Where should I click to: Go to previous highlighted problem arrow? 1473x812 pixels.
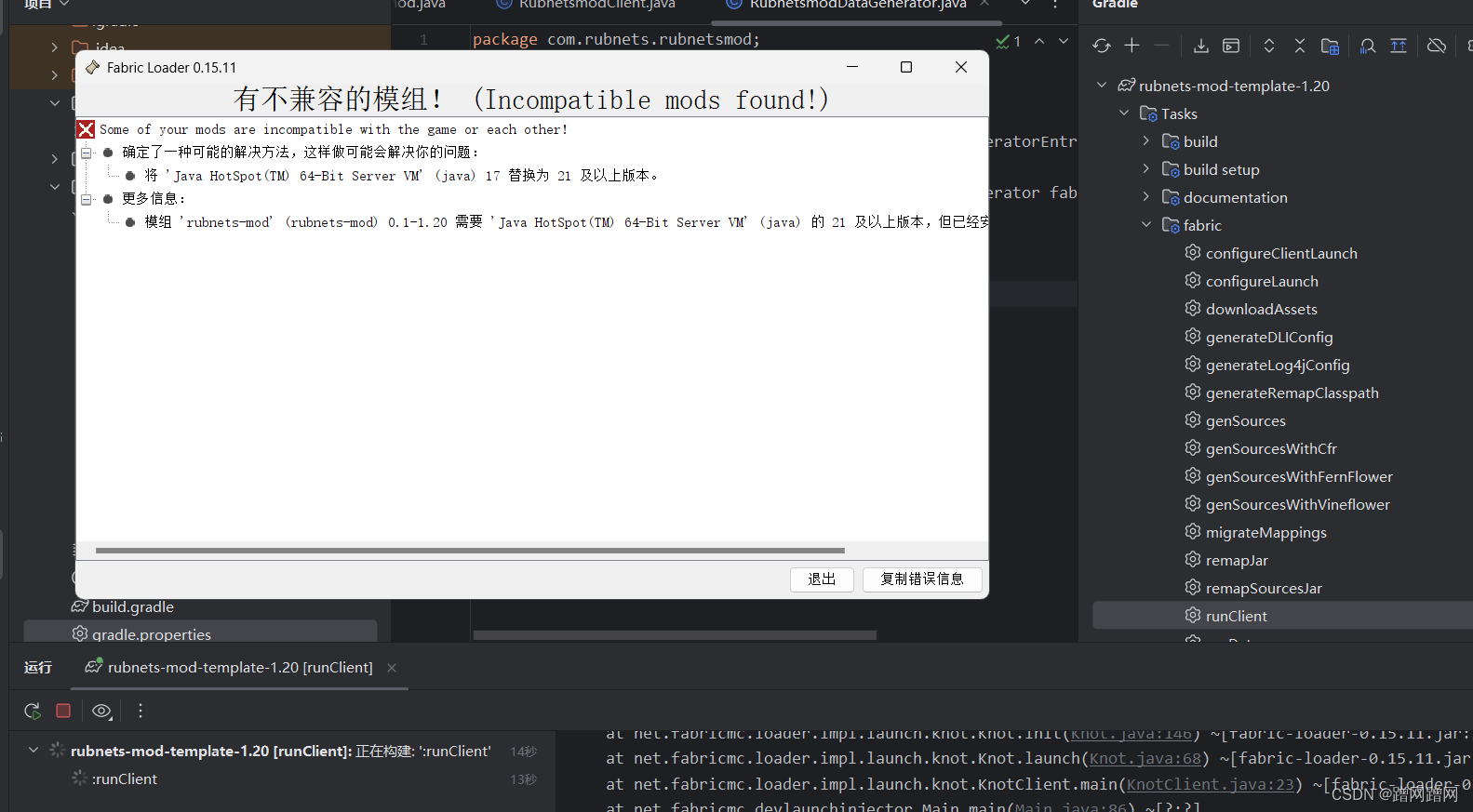pos(1039,42)
